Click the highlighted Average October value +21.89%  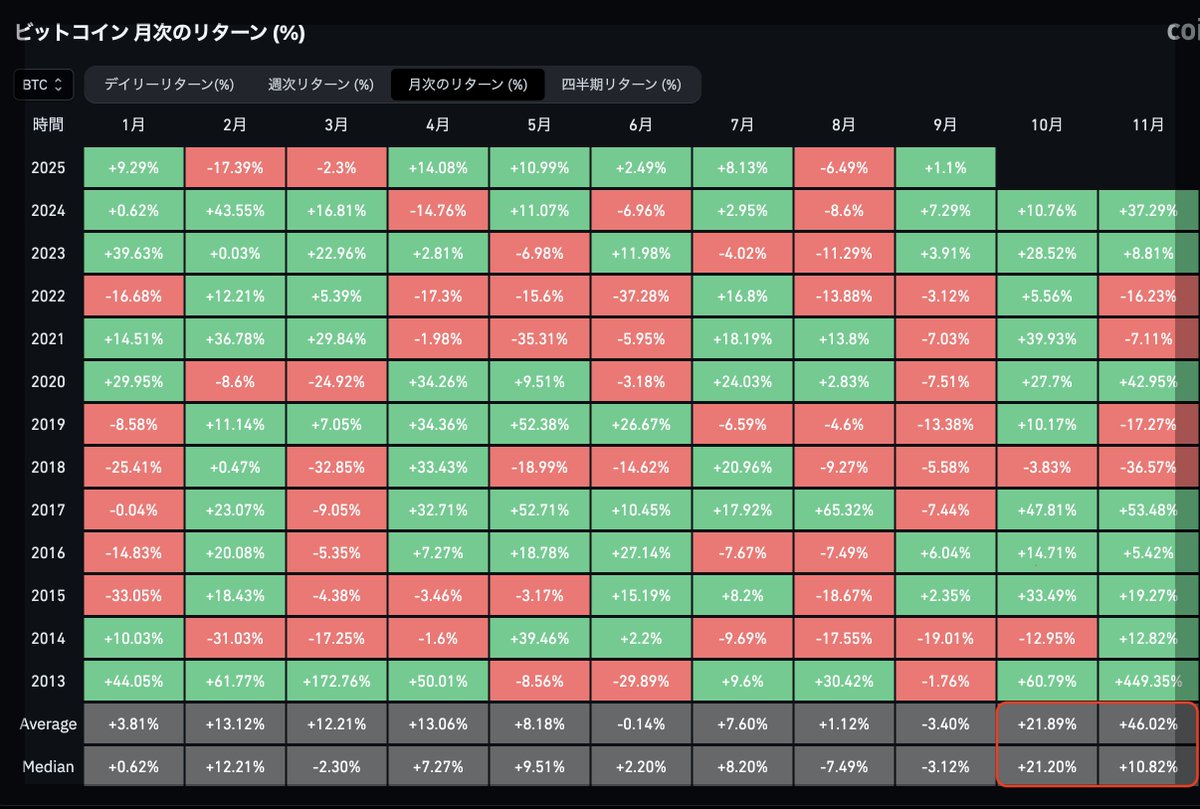[x=1047, y=723]
